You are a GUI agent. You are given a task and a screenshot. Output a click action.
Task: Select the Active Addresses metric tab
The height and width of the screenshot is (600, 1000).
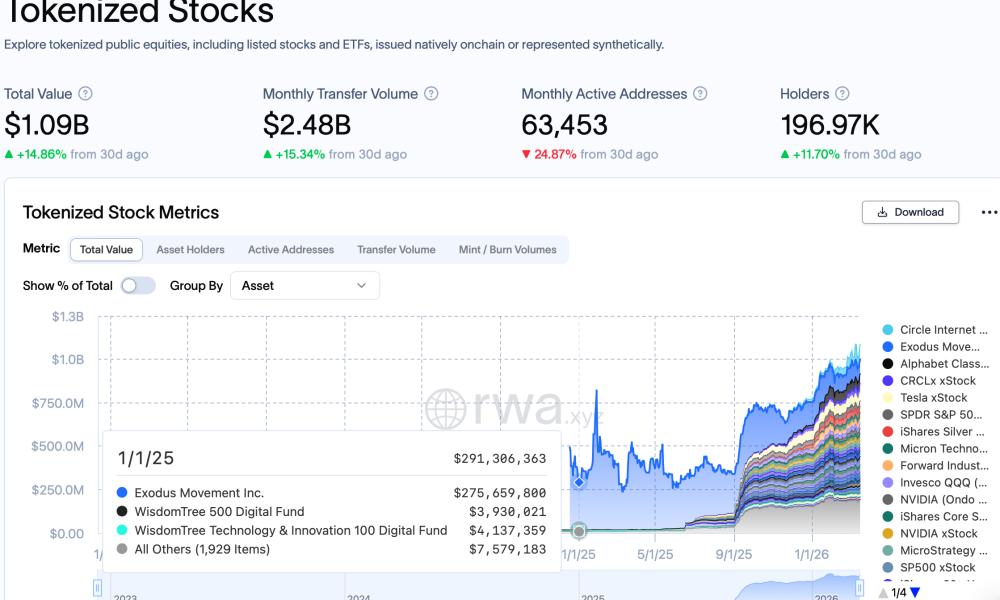point(291,250)
